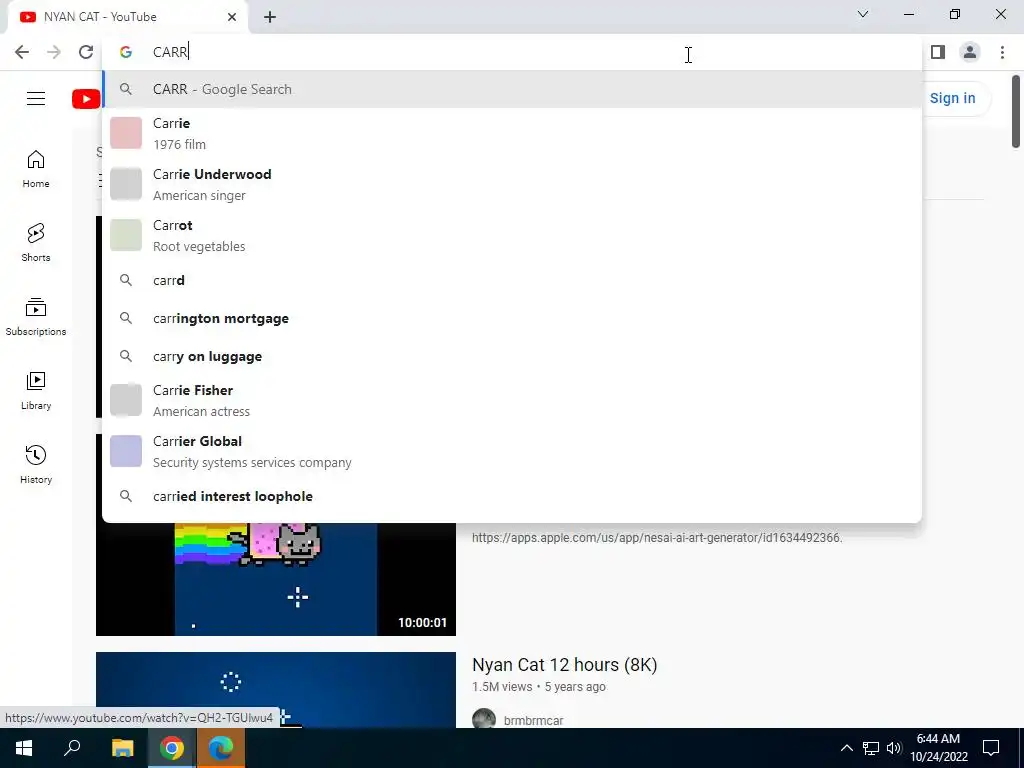The image size is (1024, 768).
Task: Open the brmbrmcar channel link
Action: pos(533,720)
